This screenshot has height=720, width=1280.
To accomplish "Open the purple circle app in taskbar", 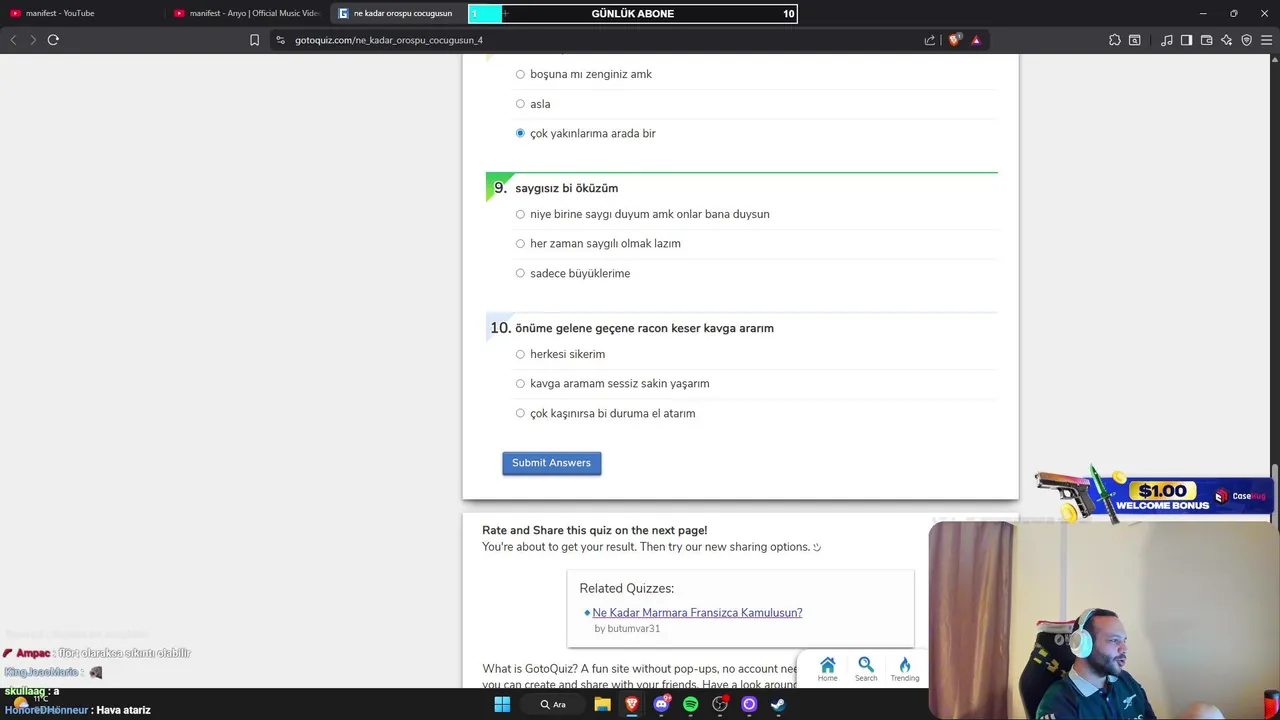I will pyautogui.click(x=749, y=704).
